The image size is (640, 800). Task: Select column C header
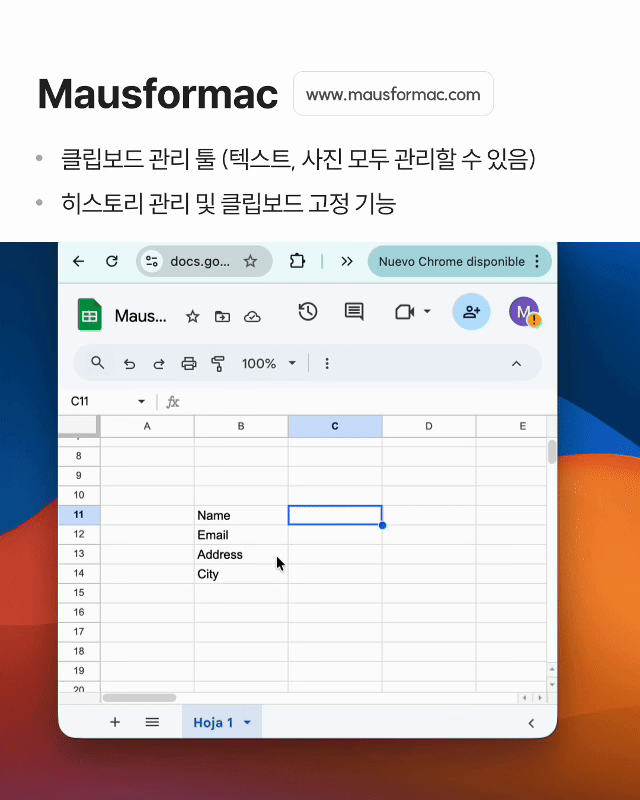click(335, 427)
